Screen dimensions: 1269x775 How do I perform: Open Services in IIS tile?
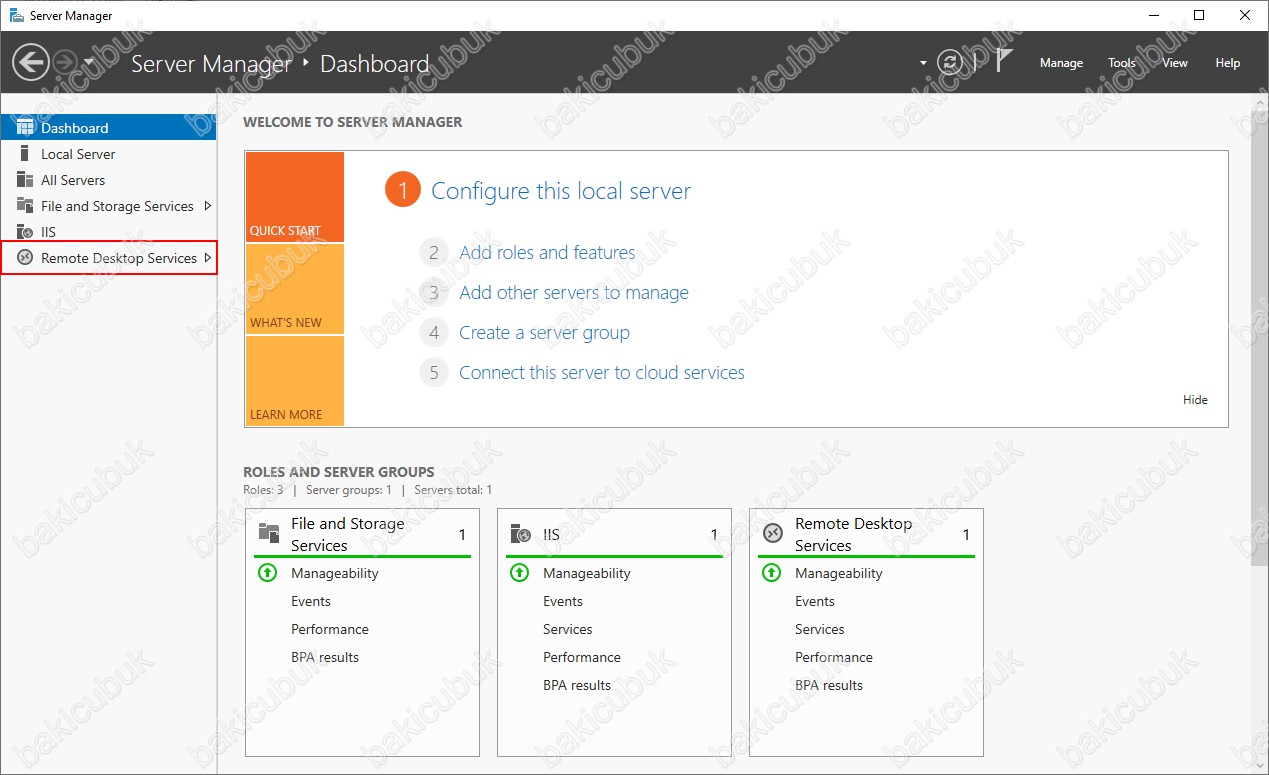(568, 629)
